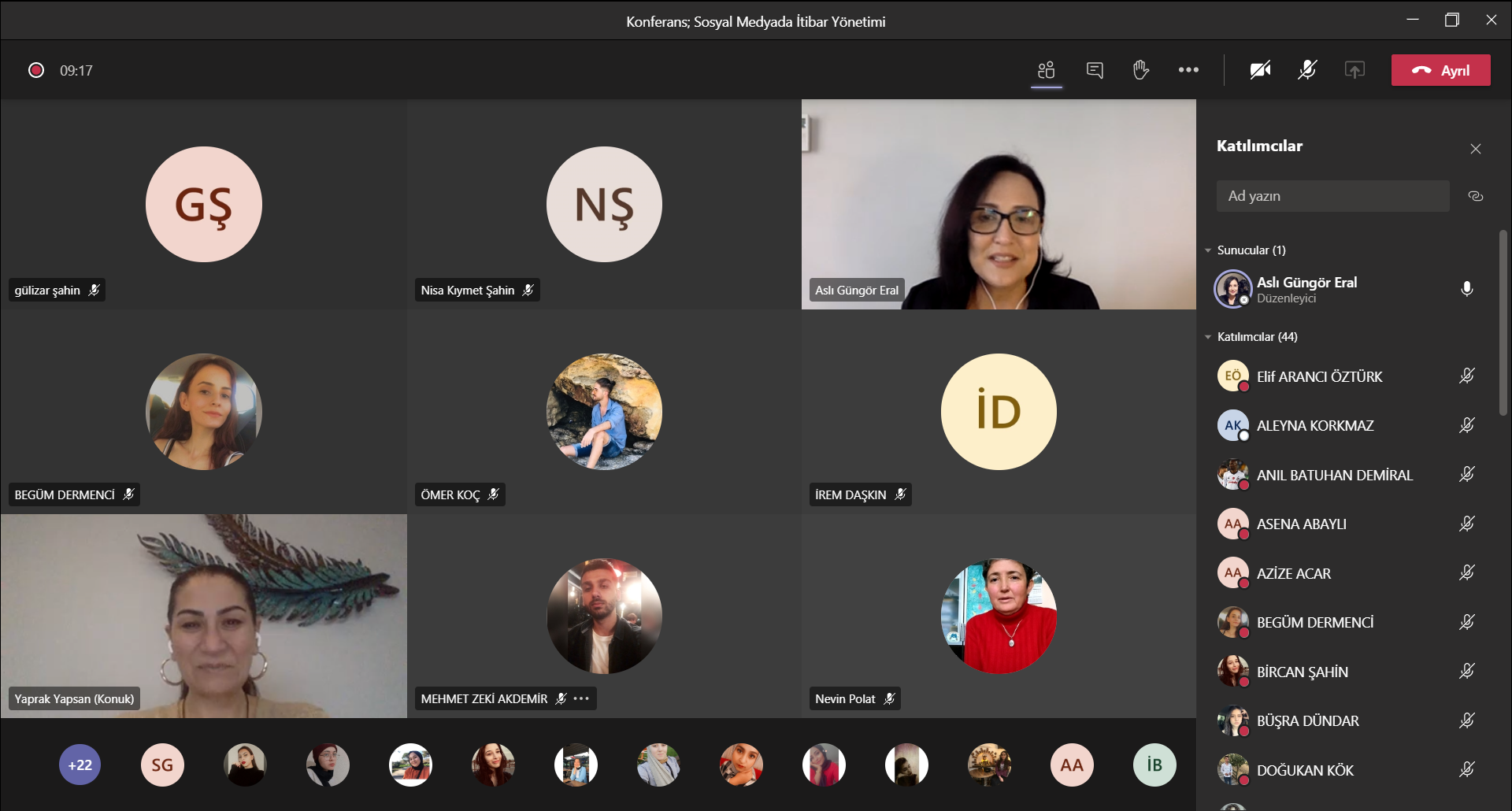Open more options on MEHMET ZEKİ AKDEMİR tile
Screen dimensions: 1512x811
pyautogui.click(x=582, y=698)
